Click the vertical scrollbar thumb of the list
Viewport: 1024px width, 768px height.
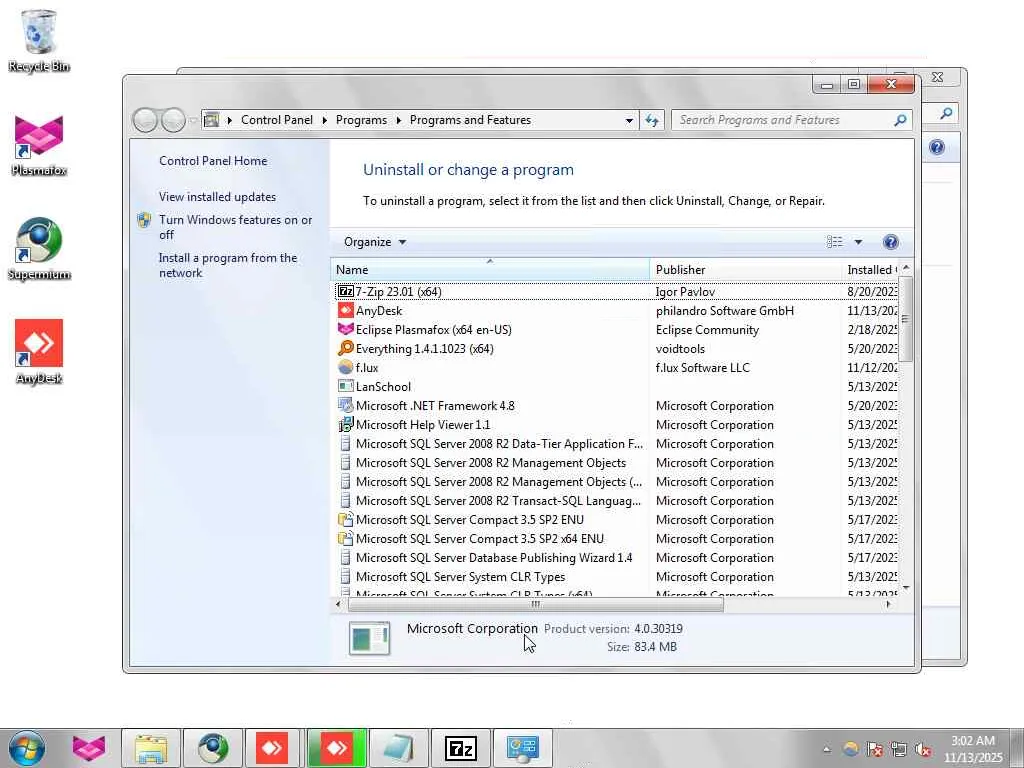[x=905, y=319]
